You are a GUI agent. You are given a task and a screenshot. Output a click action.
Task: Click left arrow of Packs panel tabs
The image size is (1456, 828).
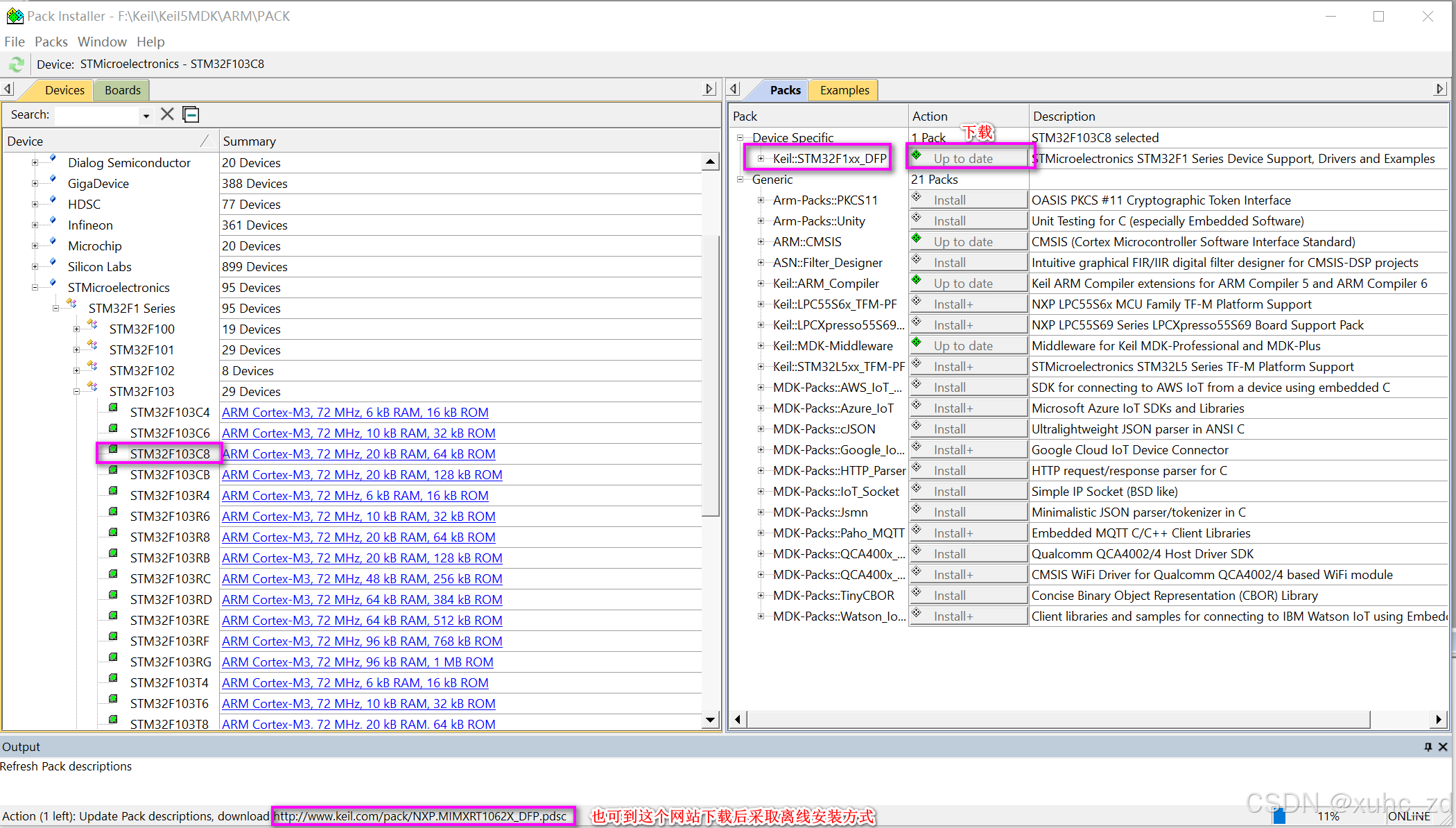point(735,89)
